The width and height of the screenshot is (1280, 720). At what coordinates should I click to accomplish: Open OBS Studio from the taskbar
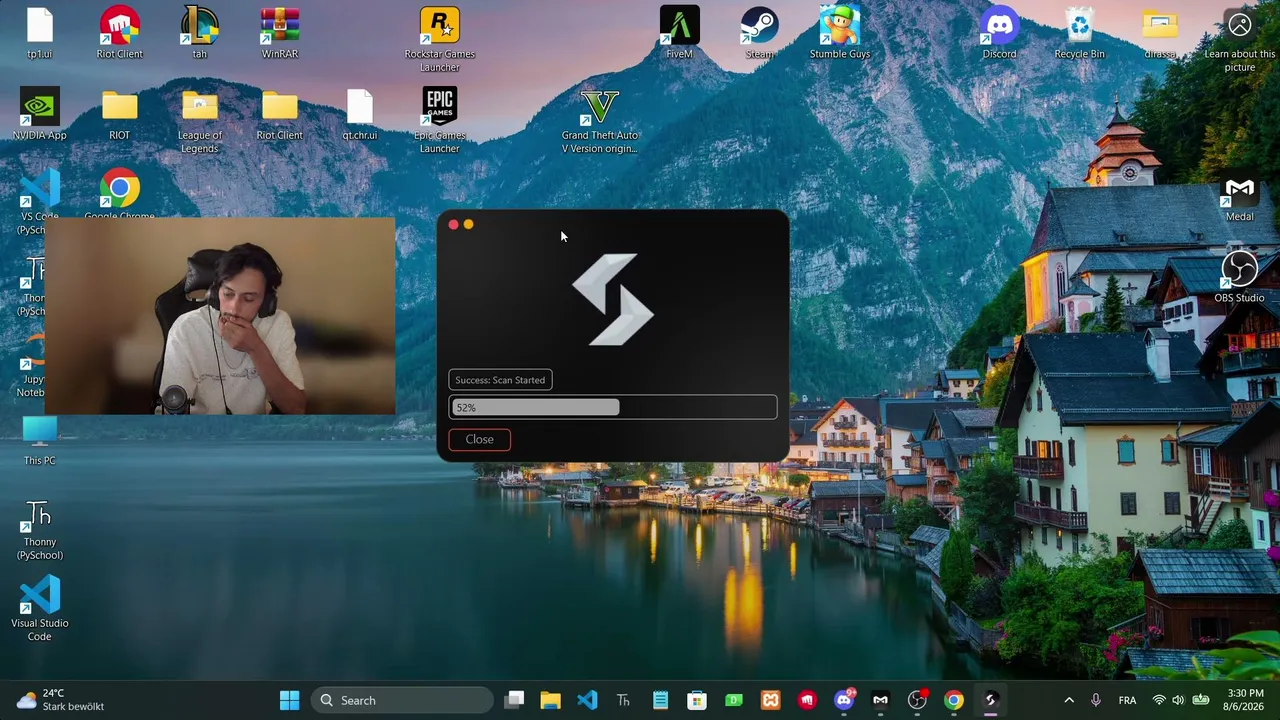point(917,700)
